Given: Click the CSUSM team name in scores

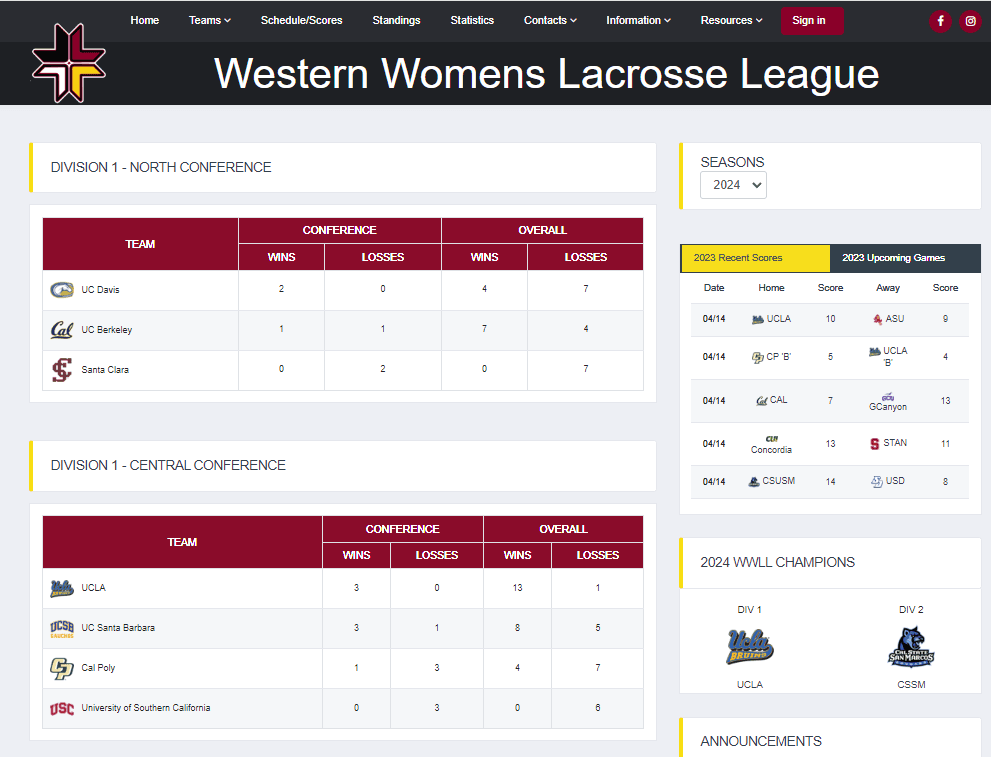Looking at the screenshot, I should pyautogui.click(x=779, y=481).
